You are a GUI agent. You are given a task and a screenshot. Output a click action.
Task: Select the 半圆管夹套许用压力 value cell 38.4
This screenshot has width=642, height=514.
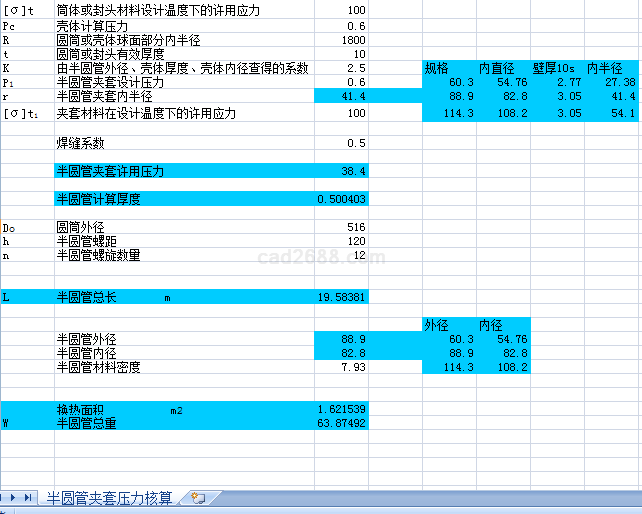pos(341,171)
